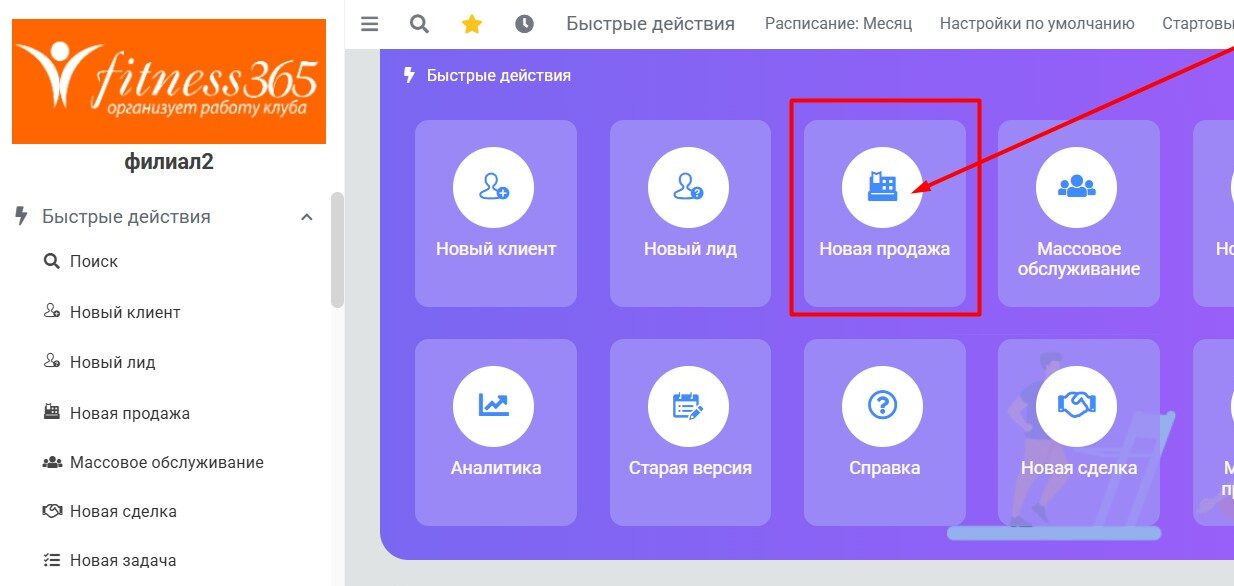This screenshot has height=586, width=1234.
Task: Open 'Новый клиент' in the sidebar
Action: click(125, 312)
